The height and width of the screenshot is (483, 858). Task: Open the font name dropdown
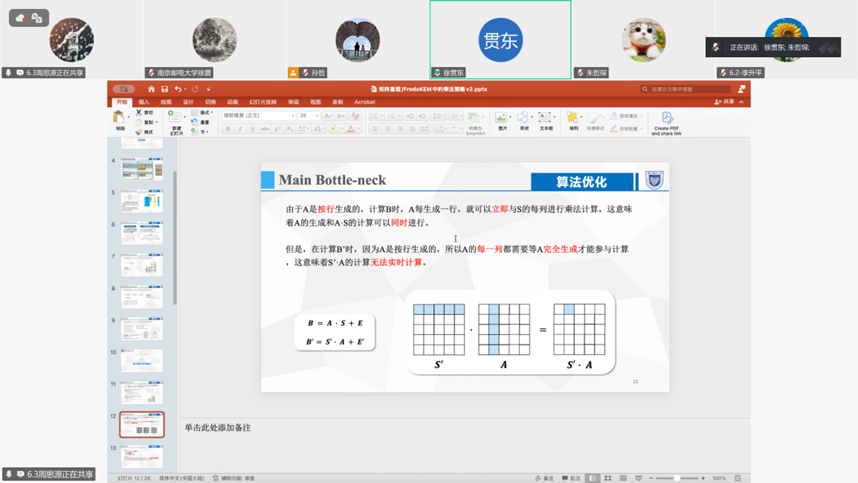[x=258, y=115]
